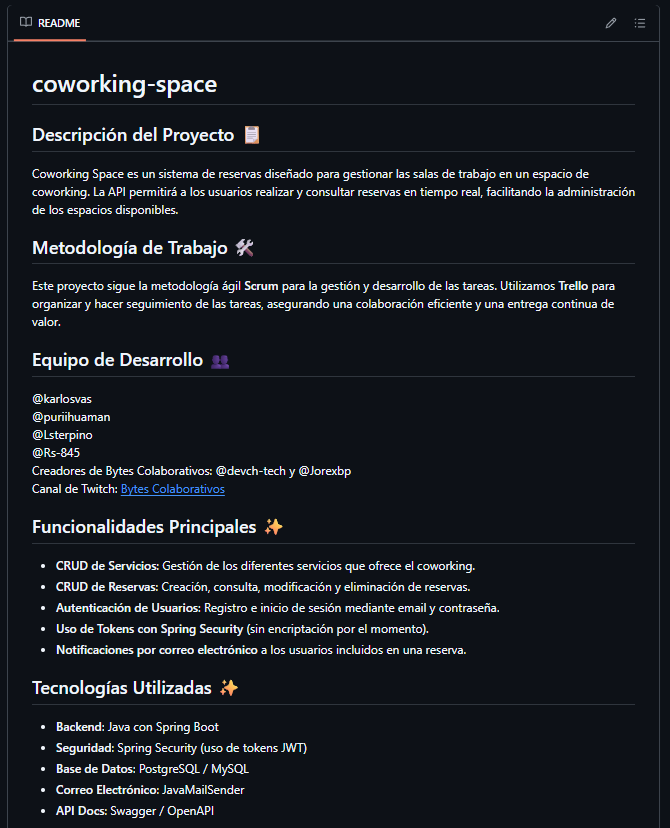Open the @Jorexbp creator mention
The width and height of the screenshot is (670, 828).
[x=332, y=471]
